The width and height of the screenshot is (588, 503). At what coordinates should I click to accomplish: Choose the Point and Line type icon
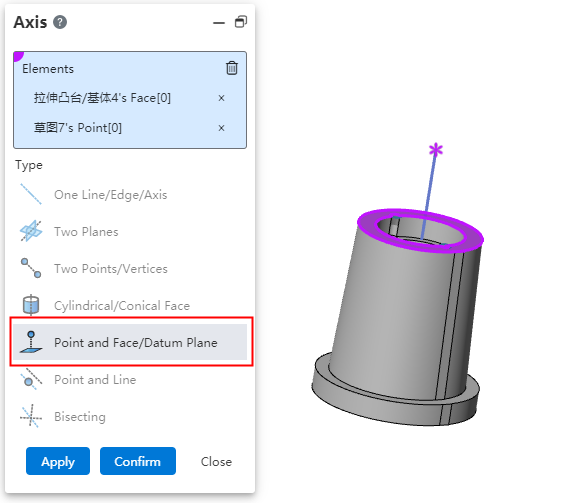(31, 379)
